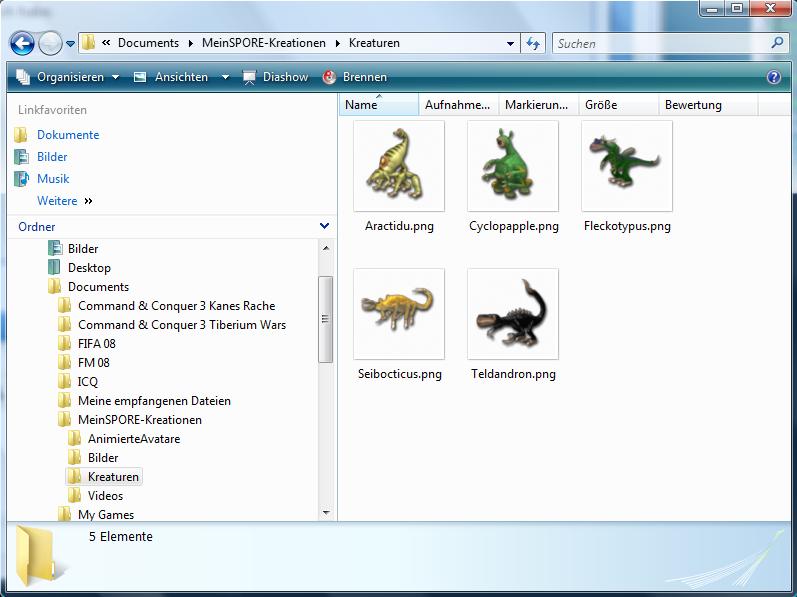Select Aractidu.png creature thumbnail
Screen dimensions: 797x597
pos(399,166)
